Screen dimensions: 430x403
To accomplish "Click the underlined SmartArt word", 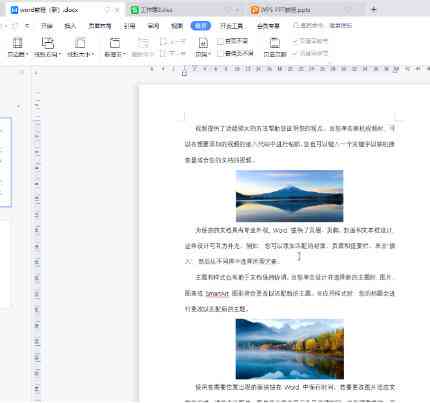I will coord(217,293).
